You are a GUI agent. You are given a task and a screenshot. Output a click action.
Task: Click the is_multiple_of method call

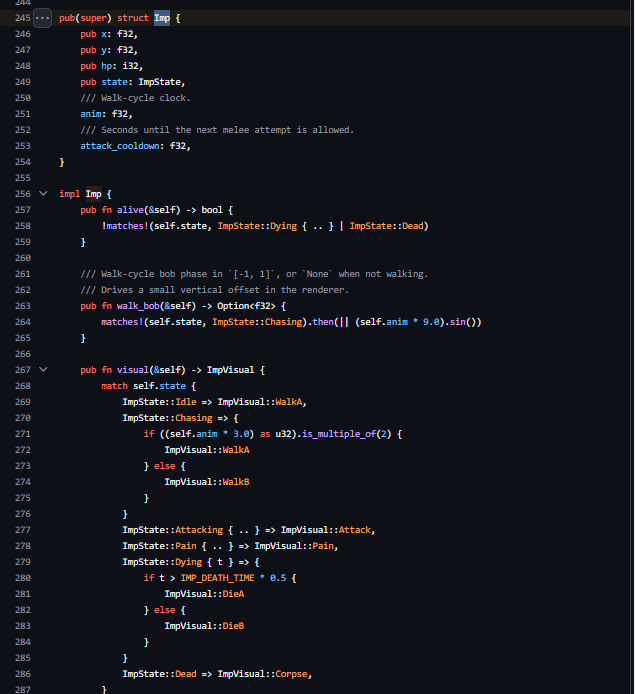click(x=339, y=434)
